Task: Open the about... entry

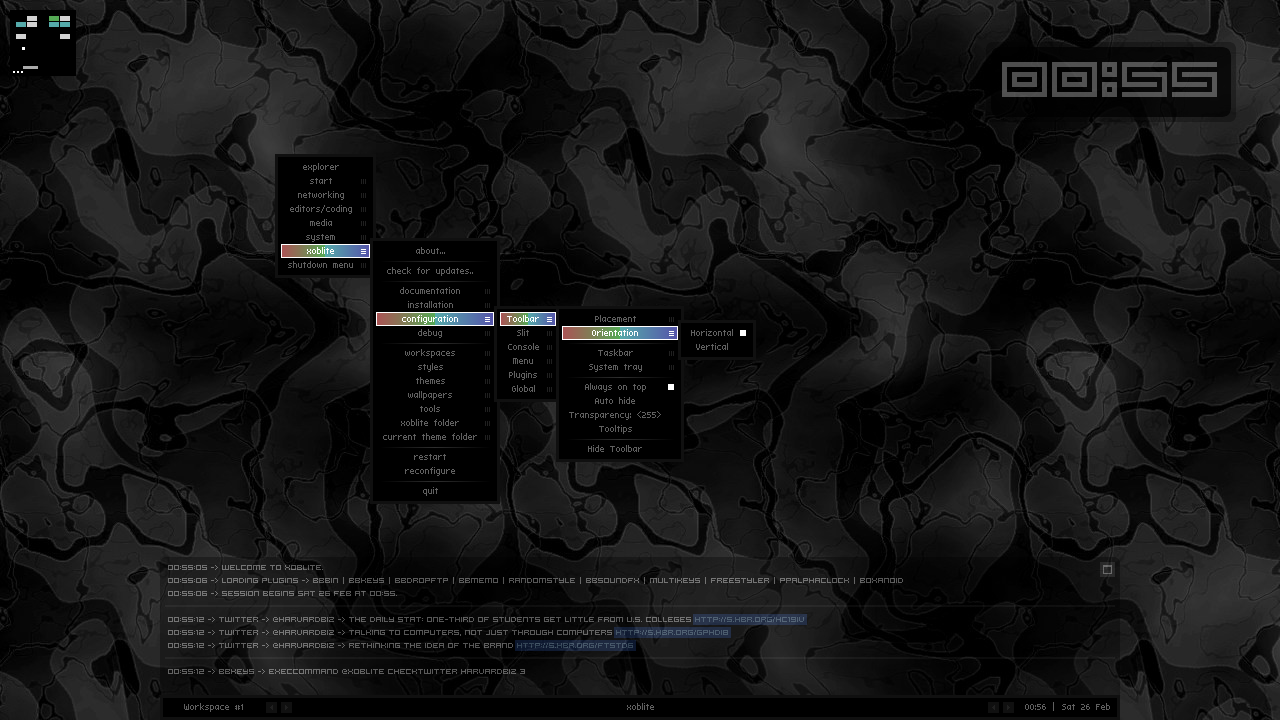Action: [x=434, y=251]
